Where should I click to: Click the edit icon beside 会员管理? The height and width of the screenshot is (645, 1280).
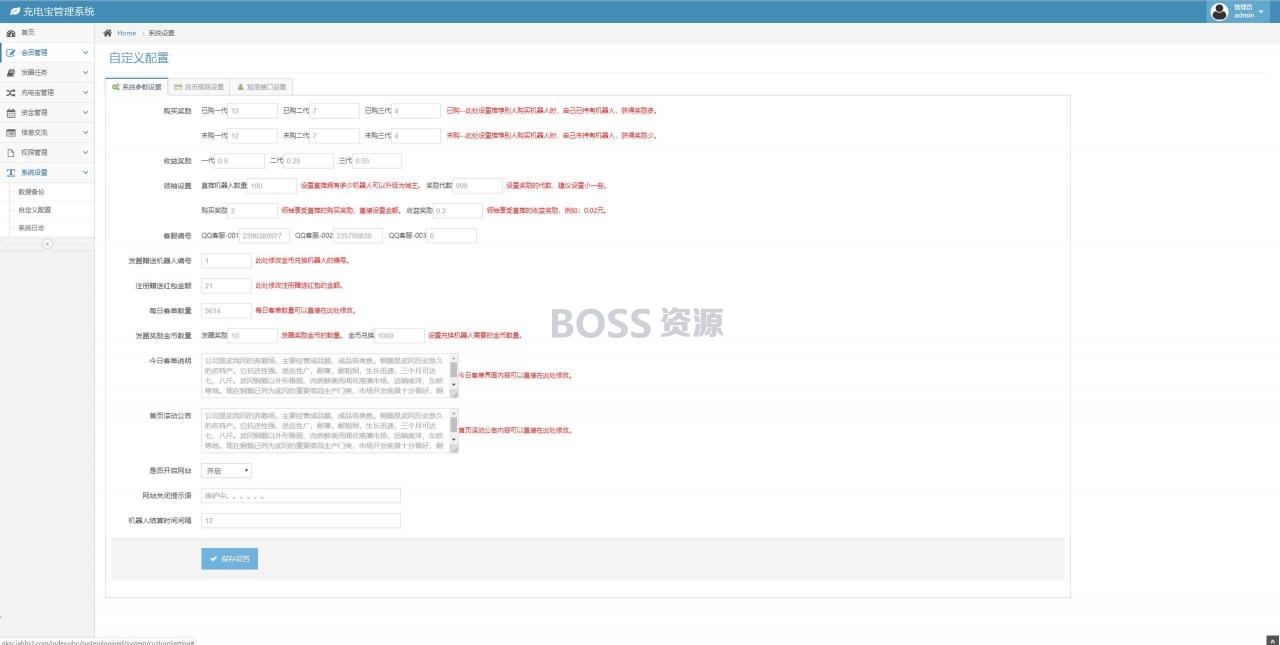(11, 52)
